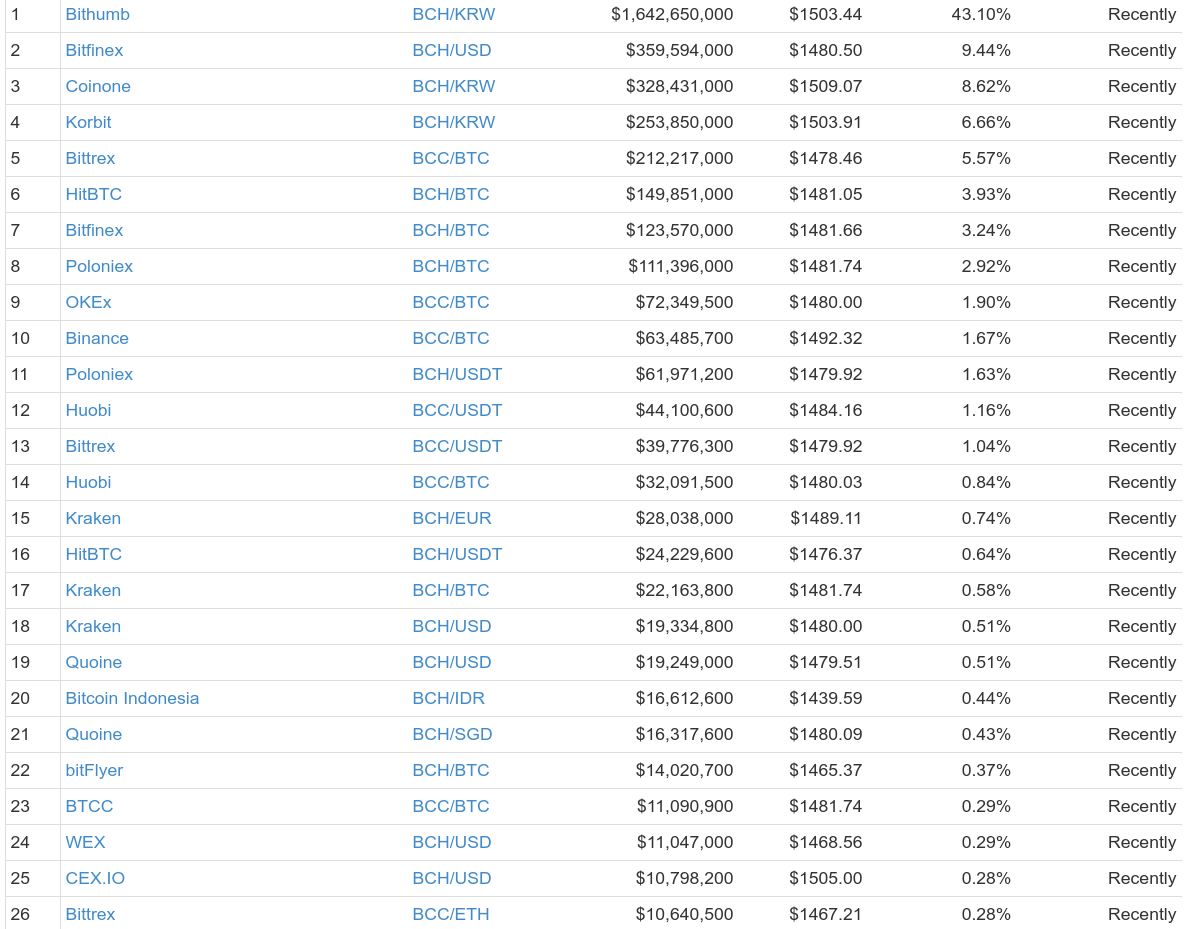1202x929 pixels.
Task: Open BCC/BTC pair in row 14
Action: point(450,482)
